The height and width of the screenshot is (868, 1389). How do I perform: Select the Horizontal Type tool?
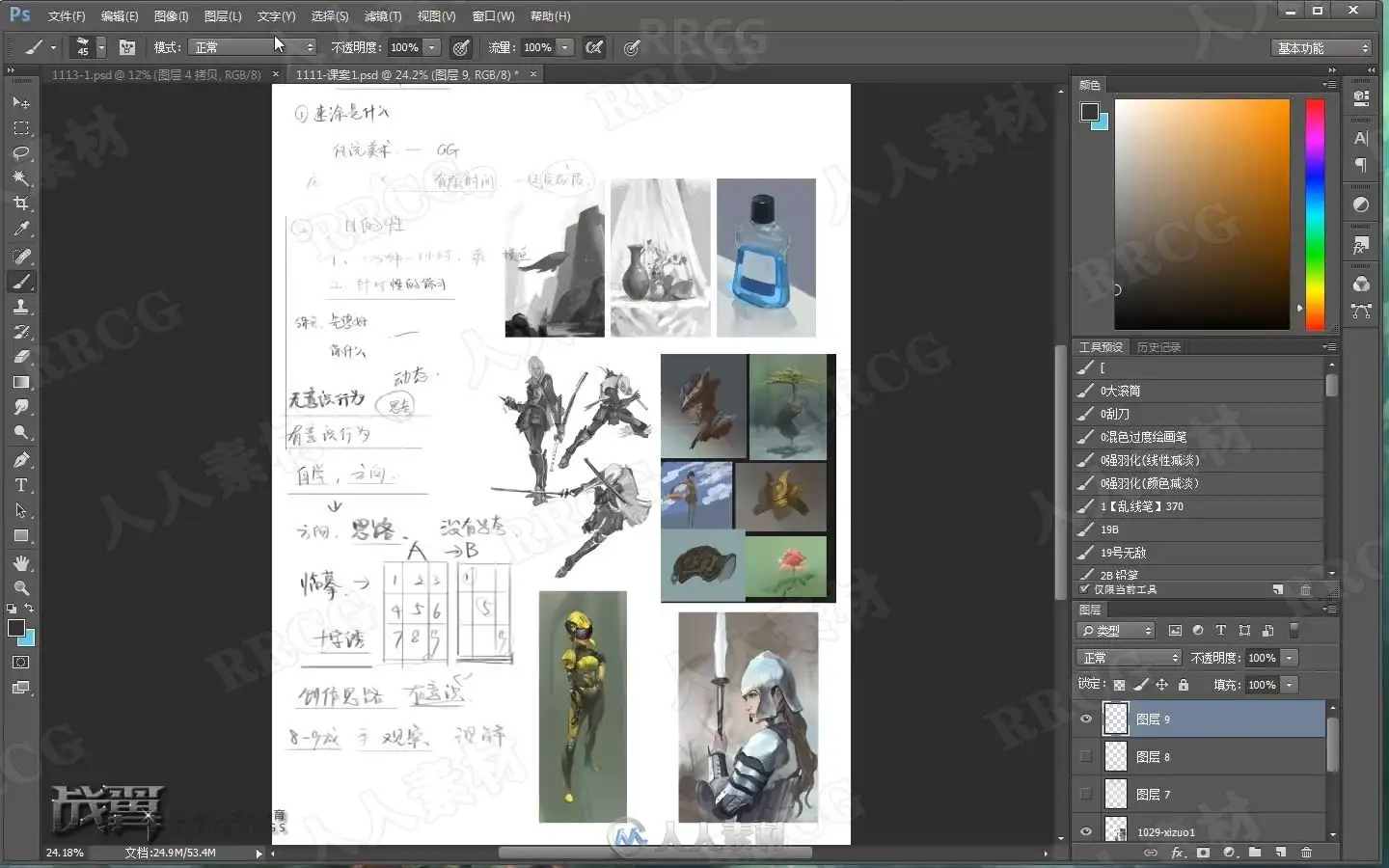(21, 485)
